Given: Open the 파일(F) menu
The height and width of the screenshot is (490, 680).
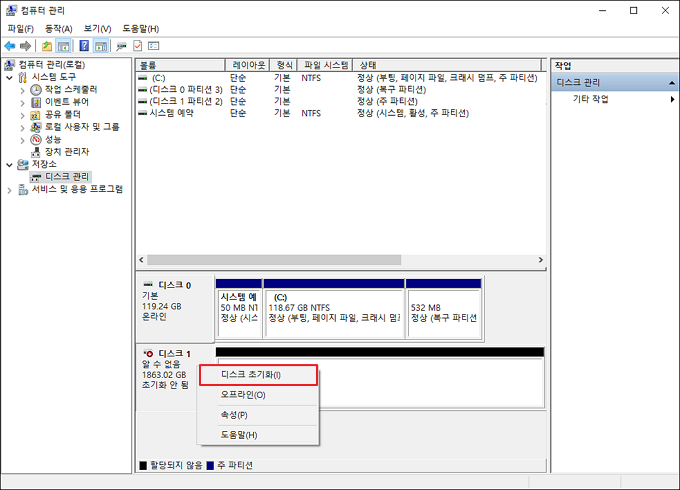Looking at the screenshot, I should tap(20, 29).
